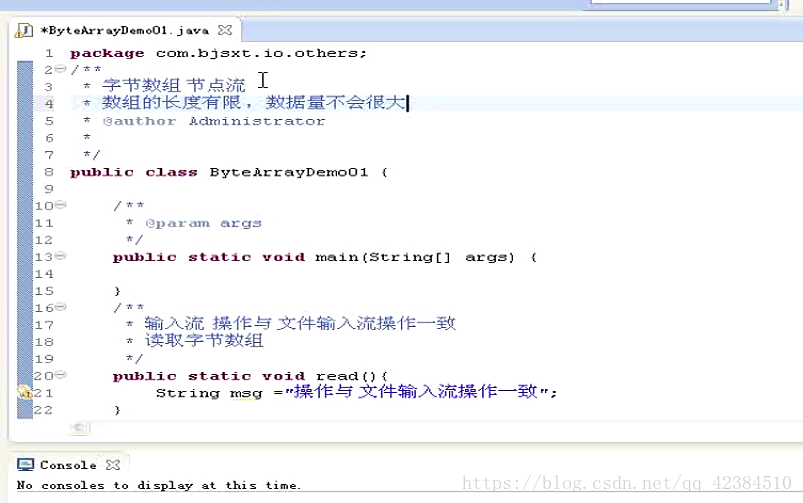Click the horizontal scrollbar left arrow

pos(79,428)
